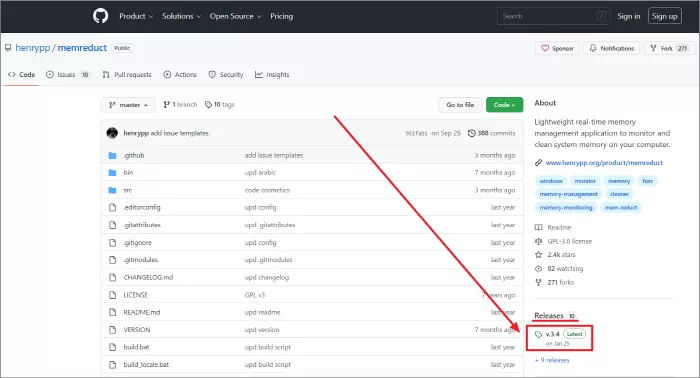Open the LICENSE file
The image size is (700, 378).
135,295
